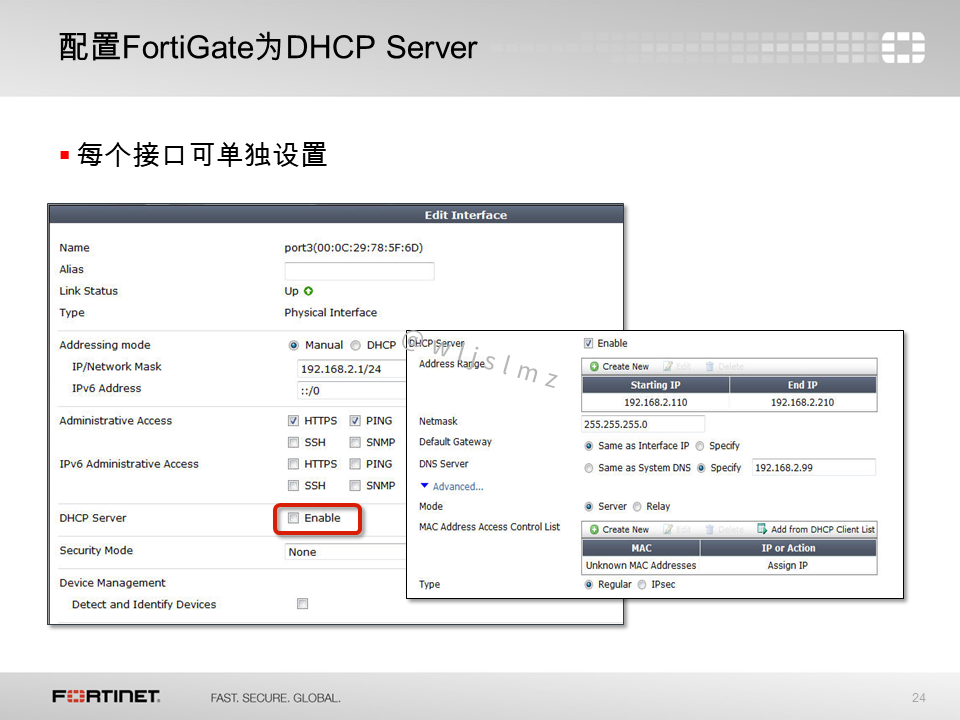
Task: Check DHCP Server Enable in Edit Interface
Action: 294,518
